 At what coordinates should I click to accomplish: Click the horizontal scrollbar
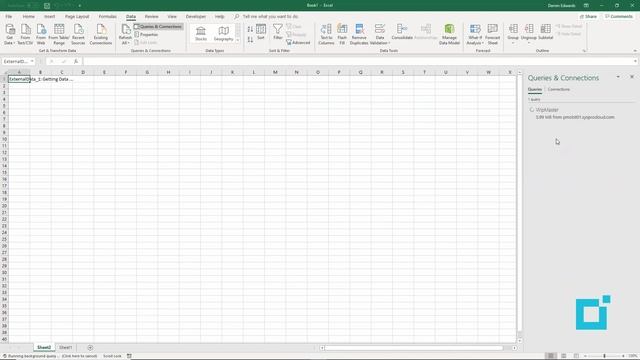click(x=413, y=348)
